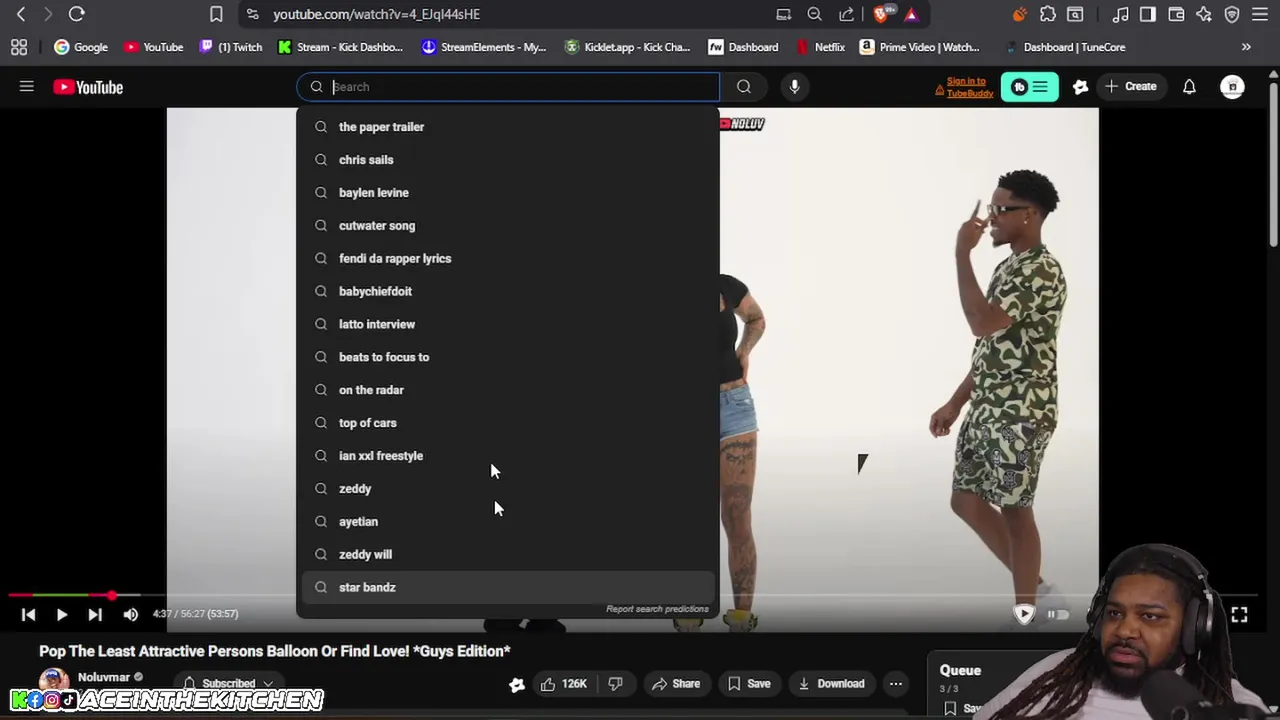Bookmark this page
Viewport: 1280px width, 720px height.
point(216,14)
